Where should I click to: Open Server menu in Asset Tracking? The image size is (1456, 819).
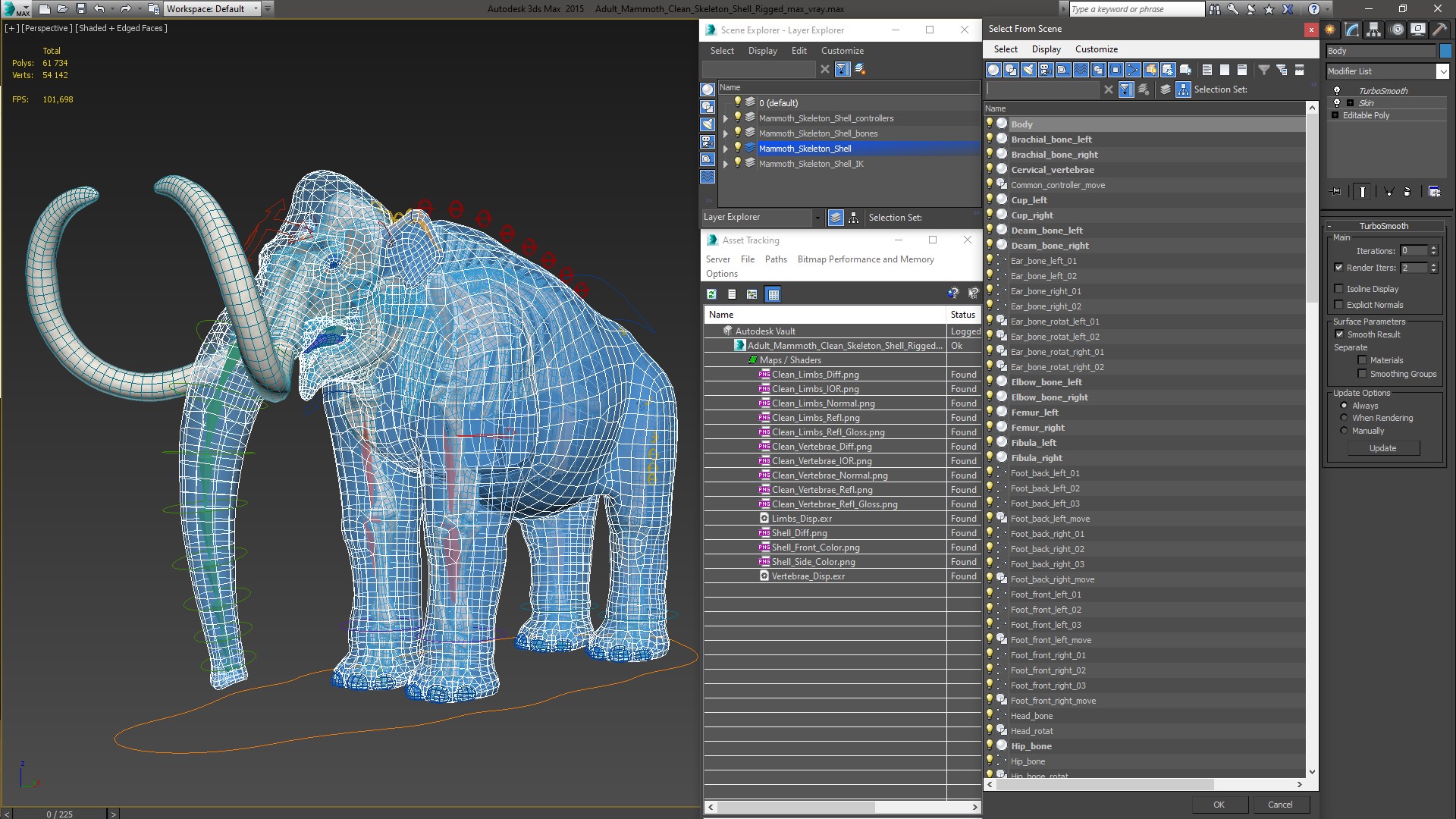[x=717, y=259]
